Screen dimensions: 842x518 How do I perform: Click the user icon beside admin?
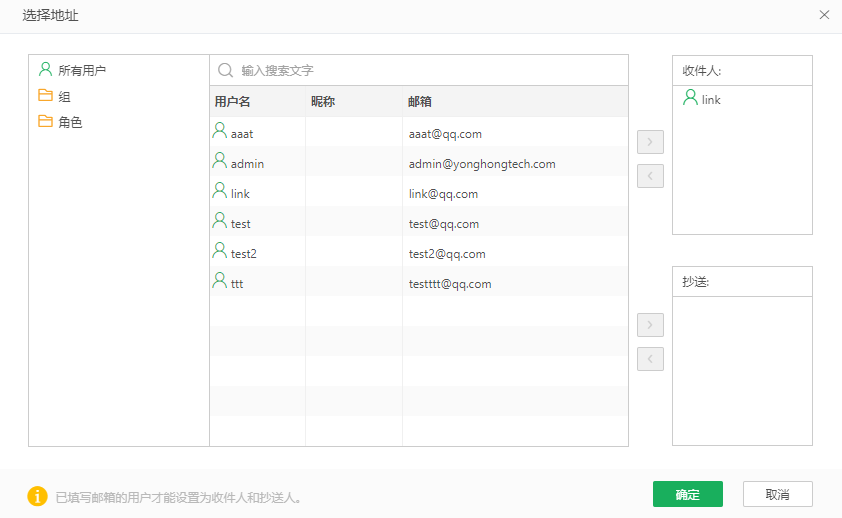coord(220,160)
